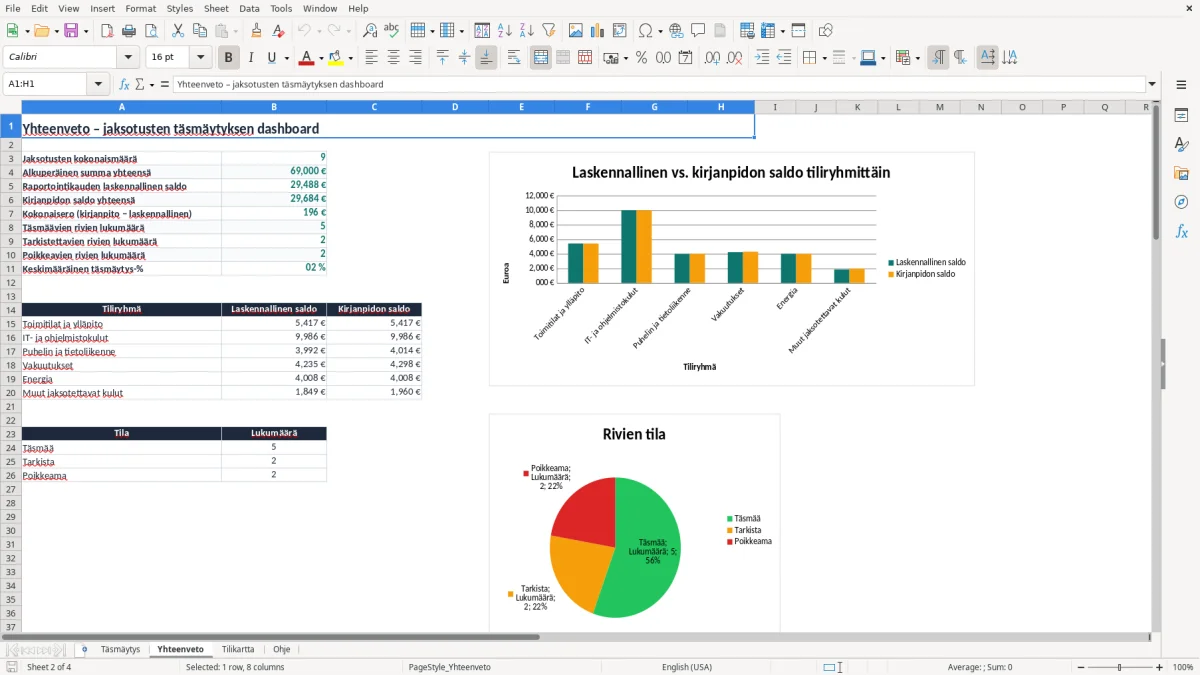Select the Clone Formatting paintbrush
Screen dimensions: 1200x675
click(256, 31)
